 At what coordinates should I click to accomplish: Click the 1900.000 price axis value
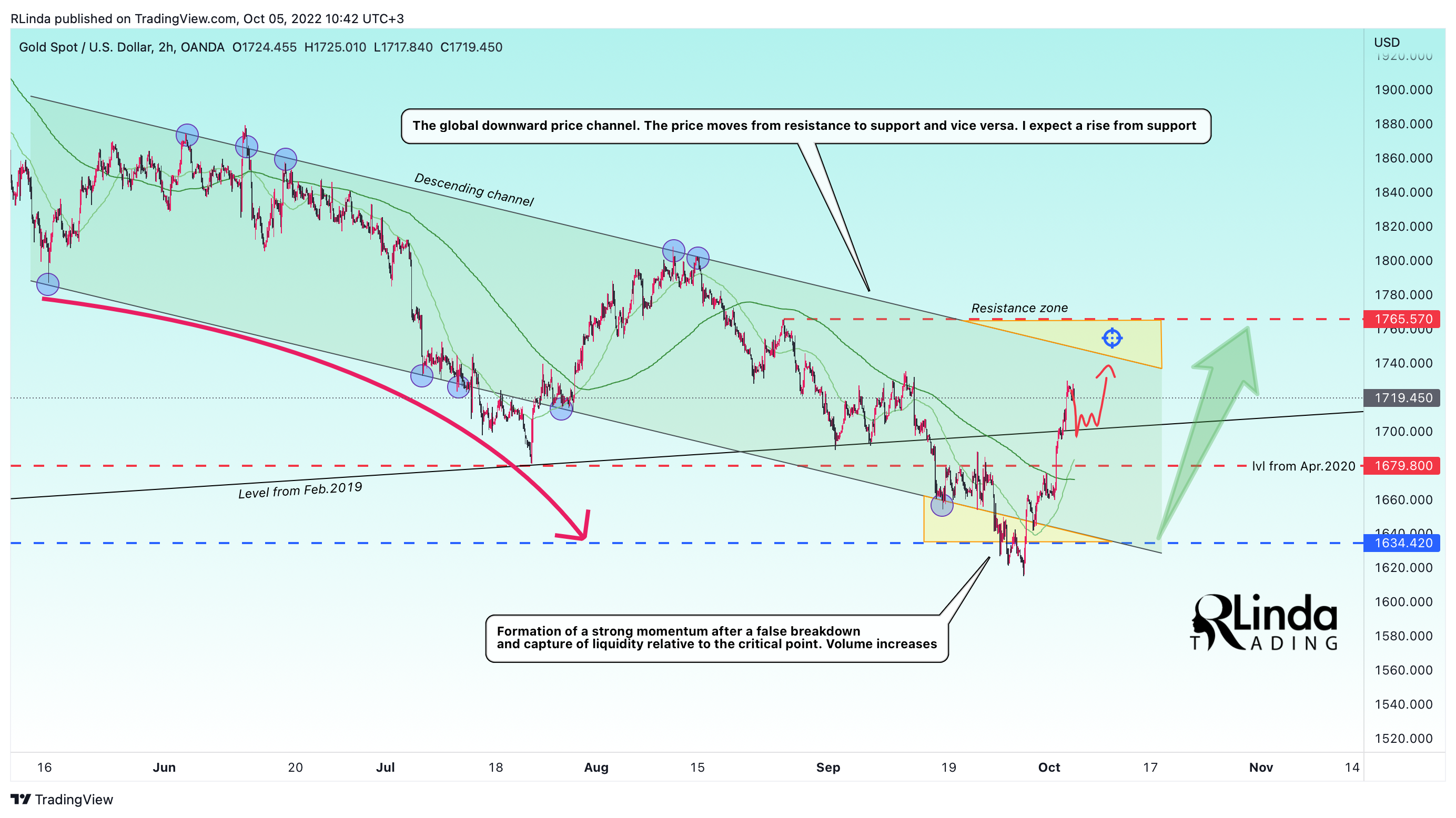(x=1403, y=90)
